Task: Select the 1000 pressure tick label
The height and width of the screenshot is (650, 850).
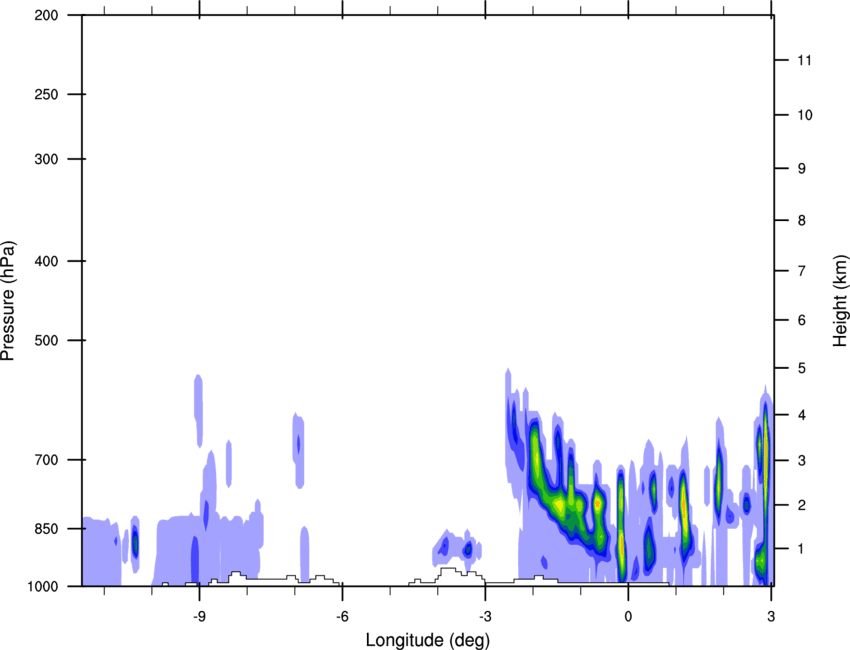Action: click(x=43, y=586)
